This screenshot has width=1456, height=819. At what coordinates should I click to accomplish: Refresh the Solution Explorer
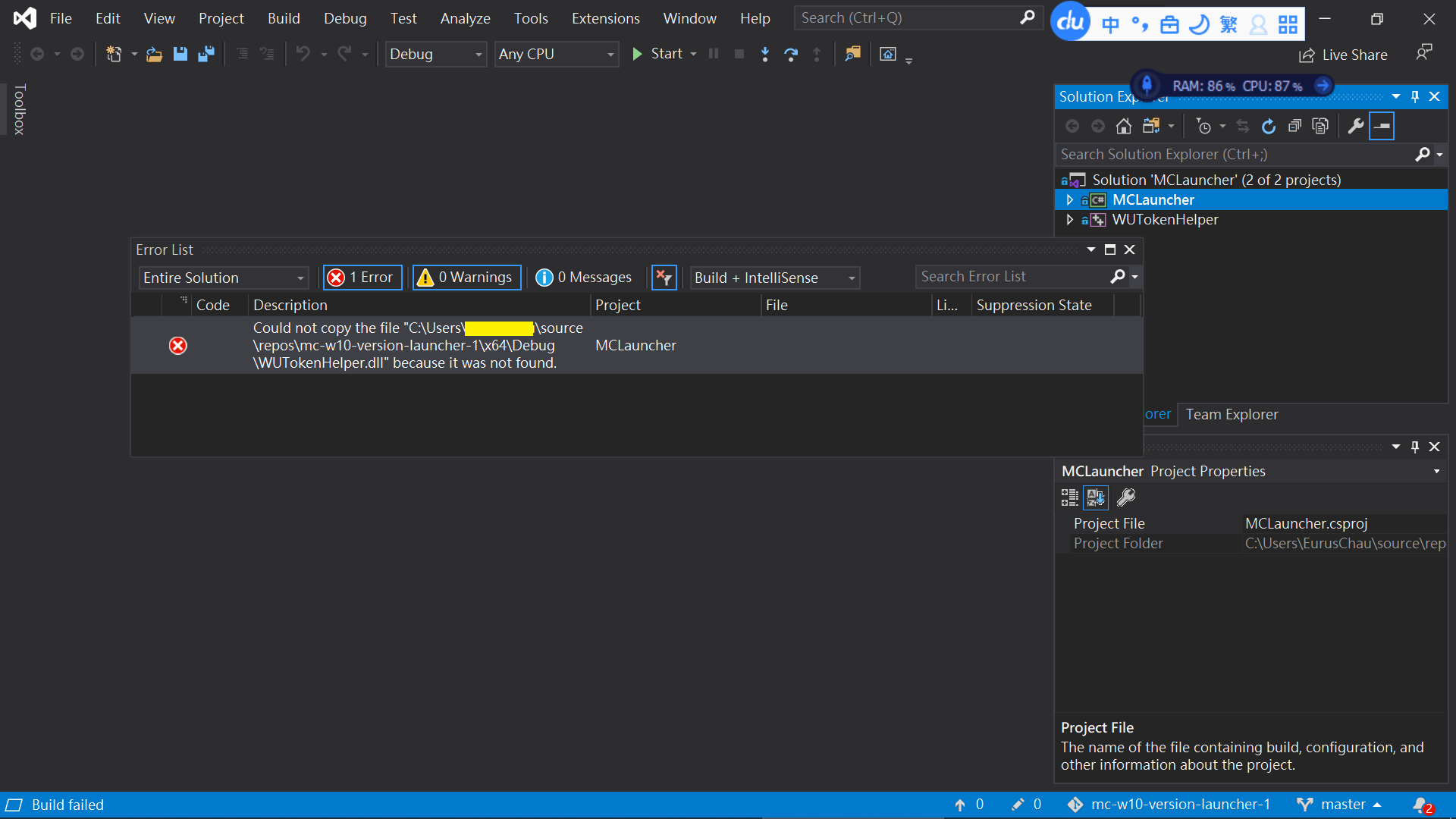[x=1268, y=126]
